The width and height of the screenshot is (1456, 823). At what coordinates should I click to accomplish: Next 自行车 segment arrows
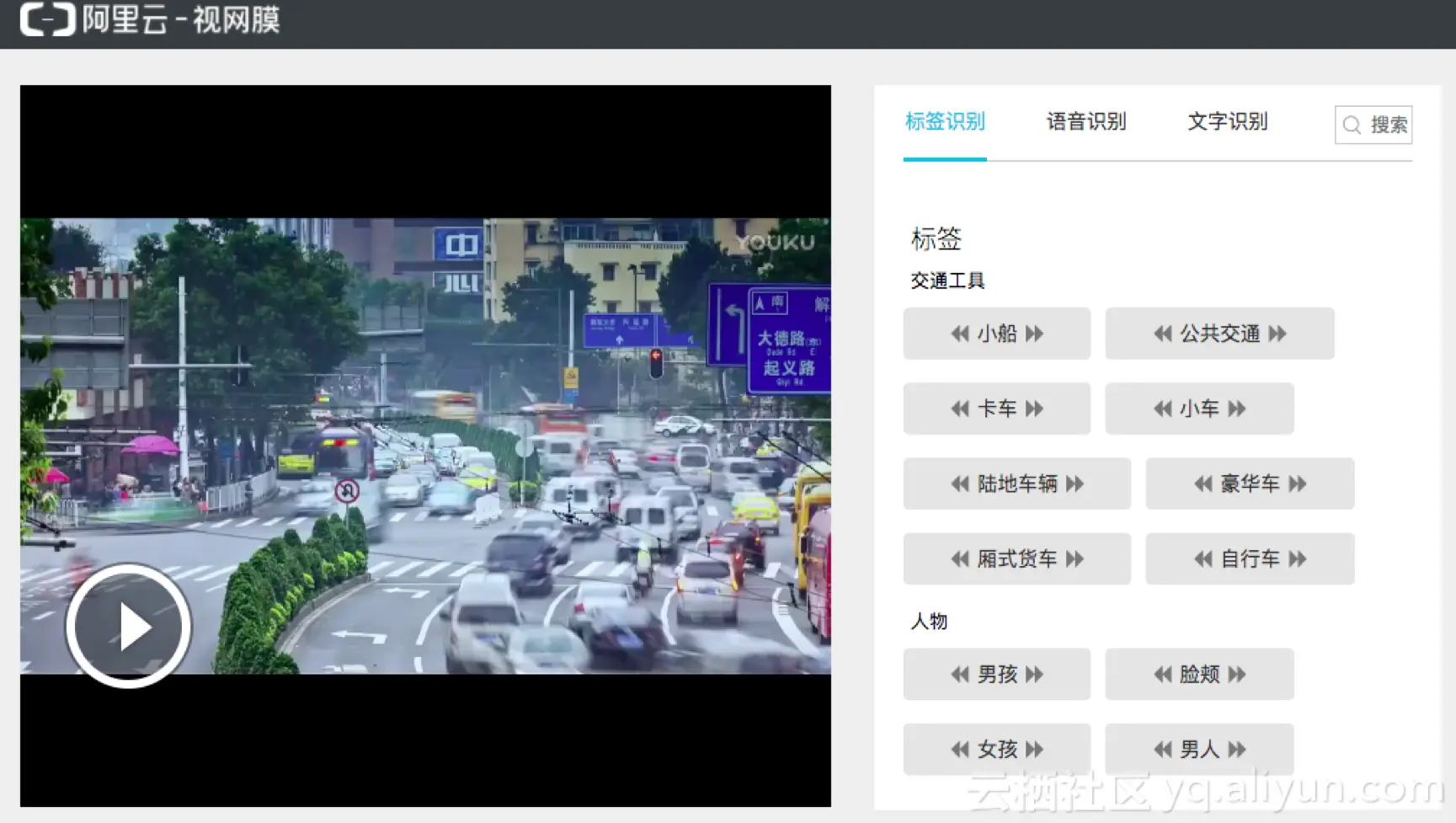pos(1298,558)
